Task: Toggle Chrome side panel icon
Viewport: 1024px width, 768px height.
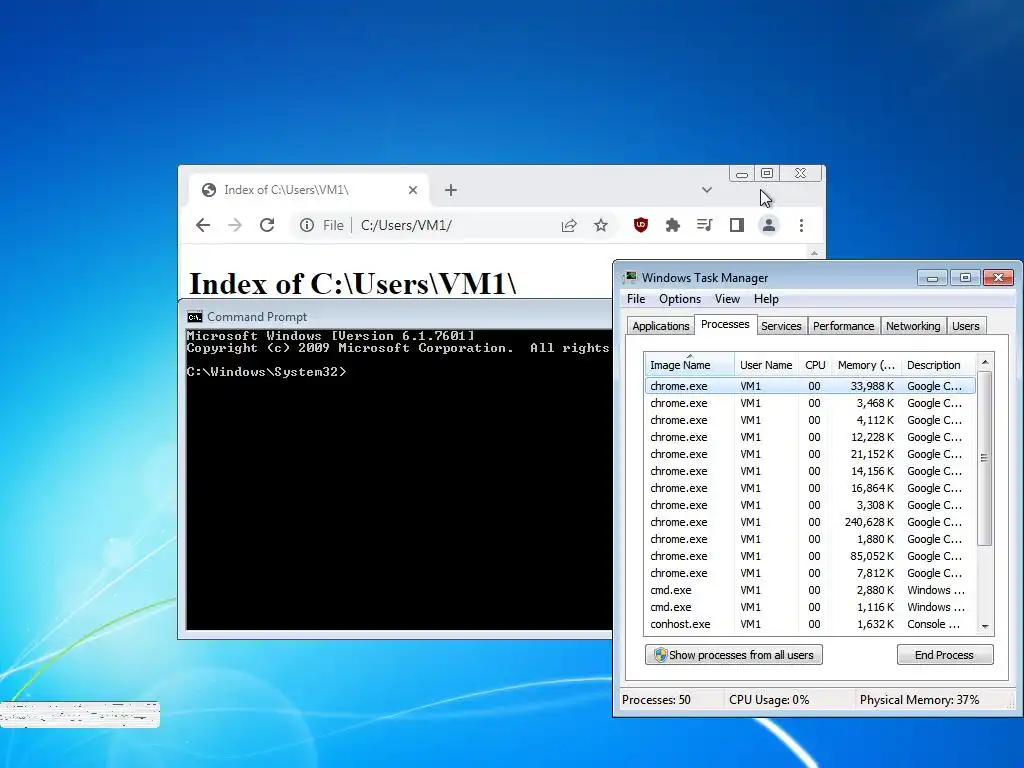Action: (x=737, y=225)
